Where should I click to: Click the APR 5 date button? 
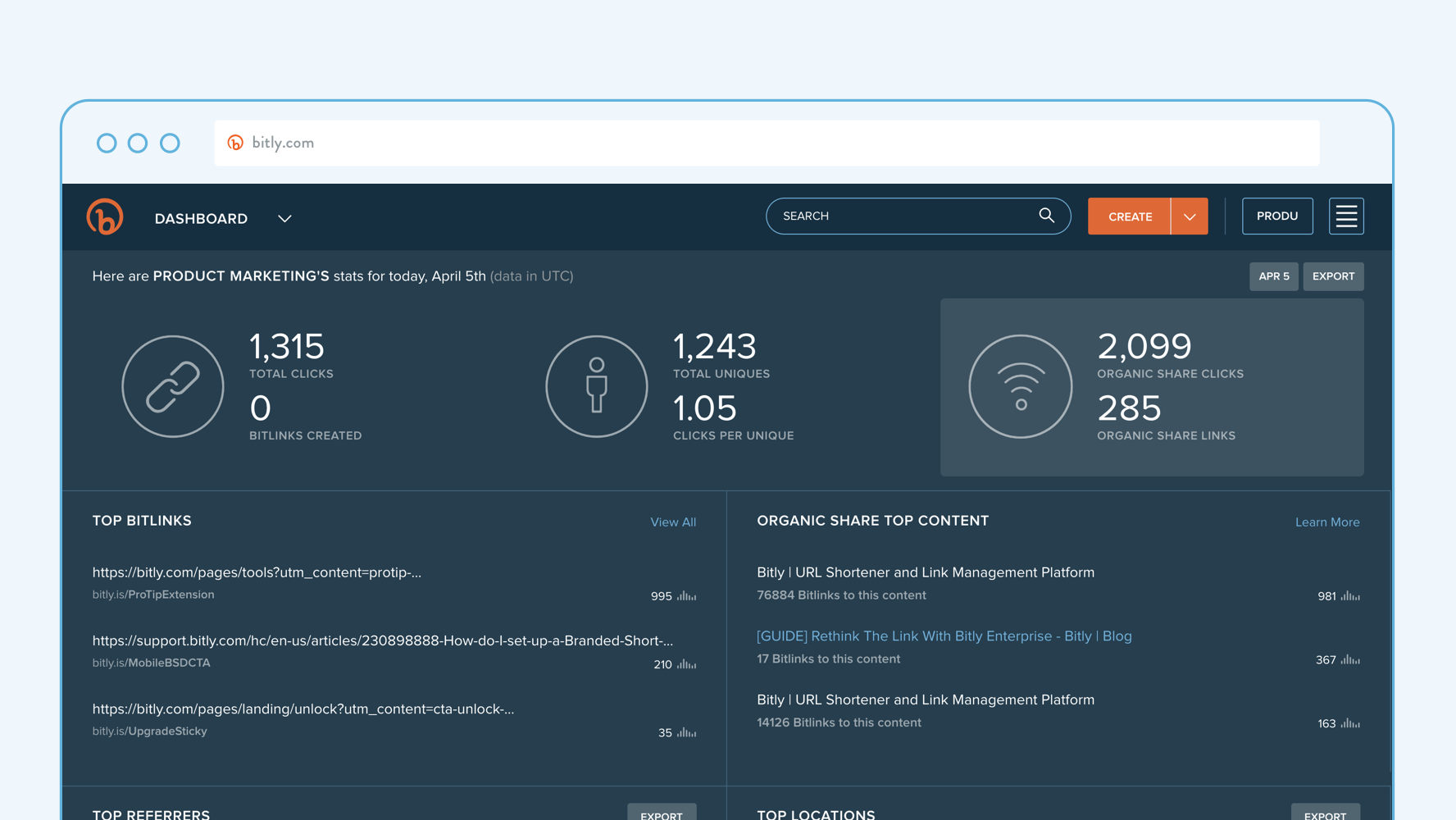1274,276
